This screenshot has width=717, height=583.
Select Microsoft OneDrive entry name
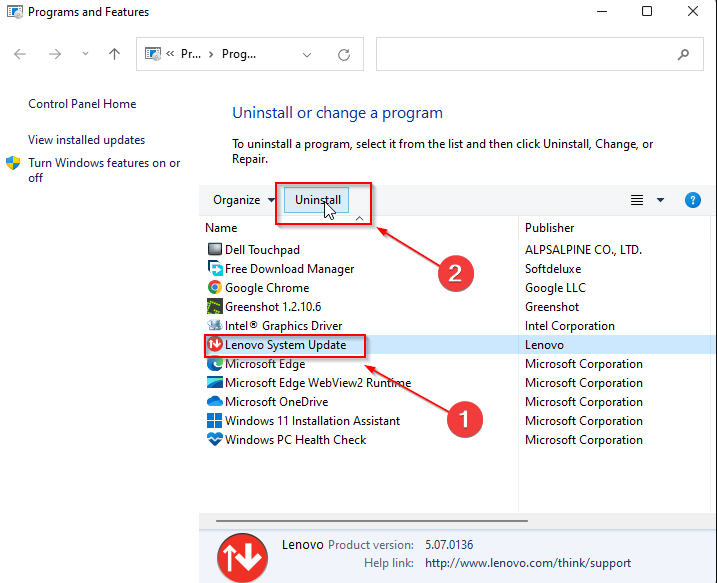[277, 401]
